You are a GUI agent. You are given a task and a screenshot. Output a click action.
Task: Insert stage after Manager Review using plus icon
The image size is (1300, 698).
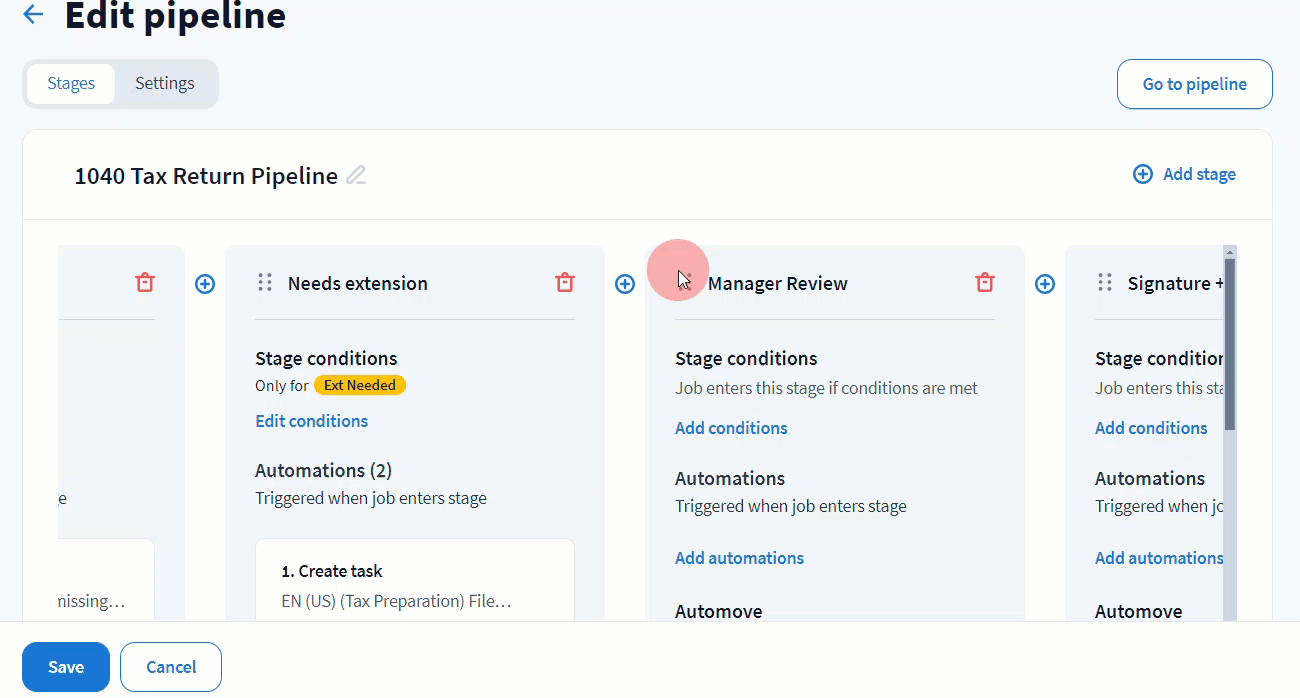pyautogui.click(x=1045, y=284)
